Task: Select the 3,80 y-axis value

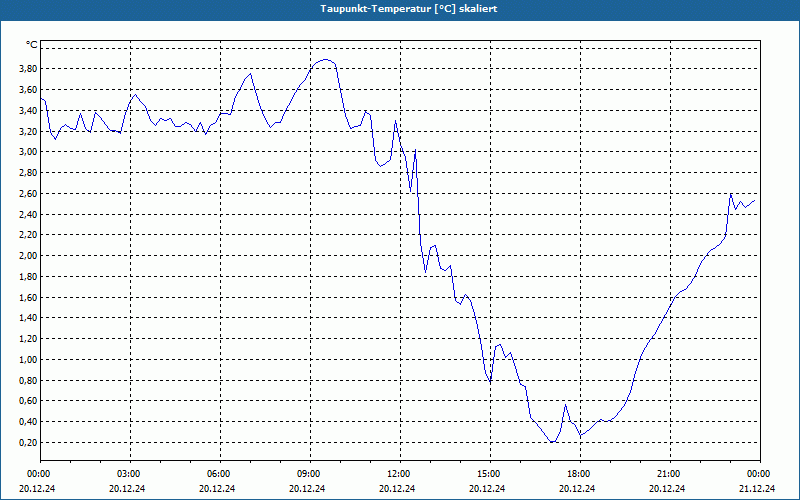Action: point(29,69)
